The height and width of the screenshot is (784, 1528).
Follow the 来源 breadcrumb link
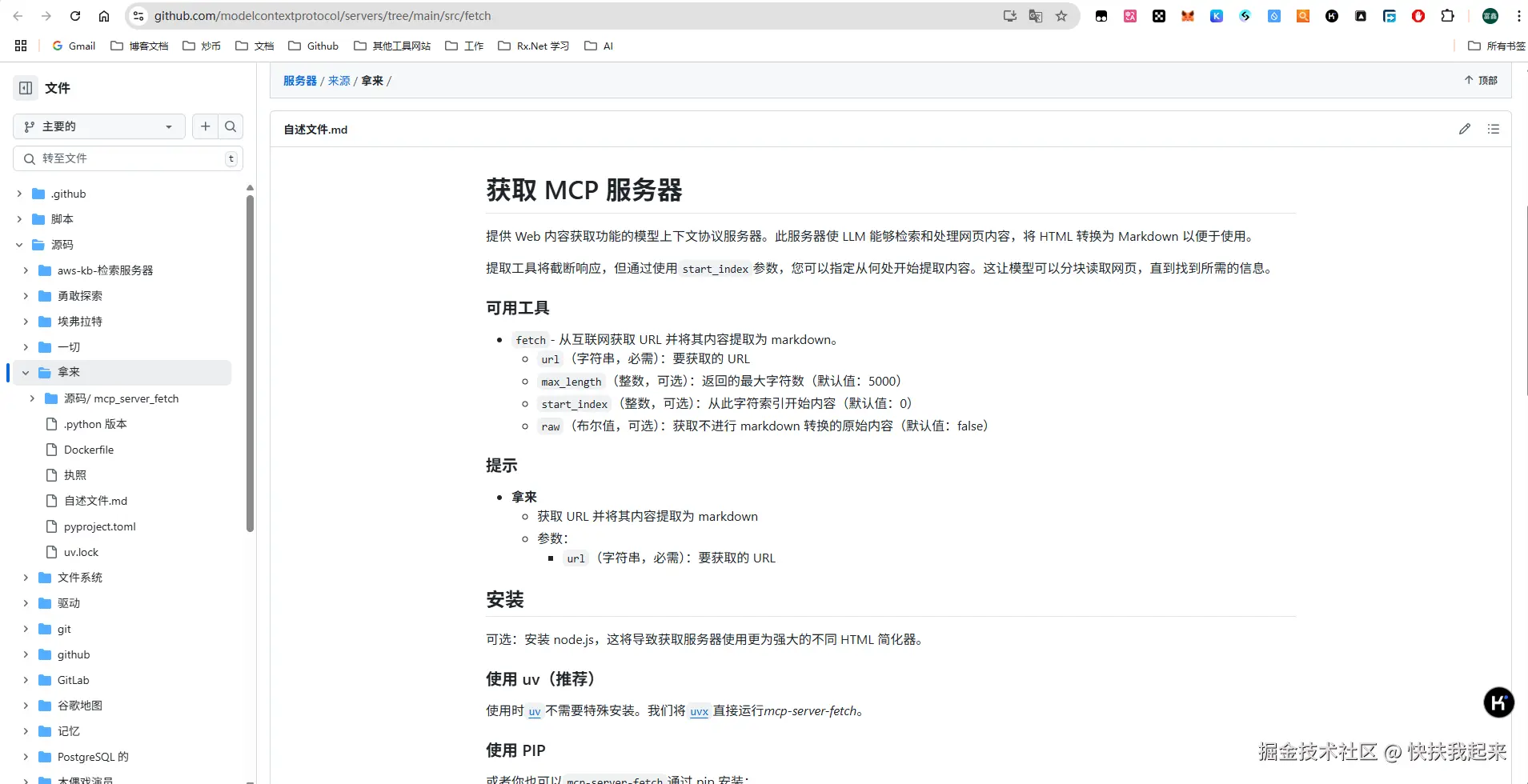coord(339,81)
